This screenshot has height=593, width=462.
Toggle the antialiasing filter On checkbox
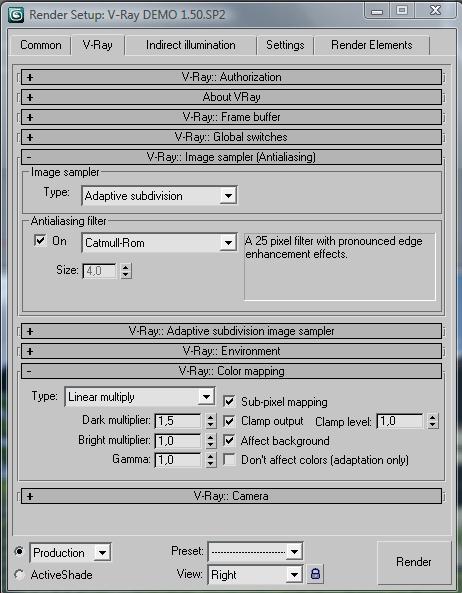pyautogui.click(x=40, y=241)
